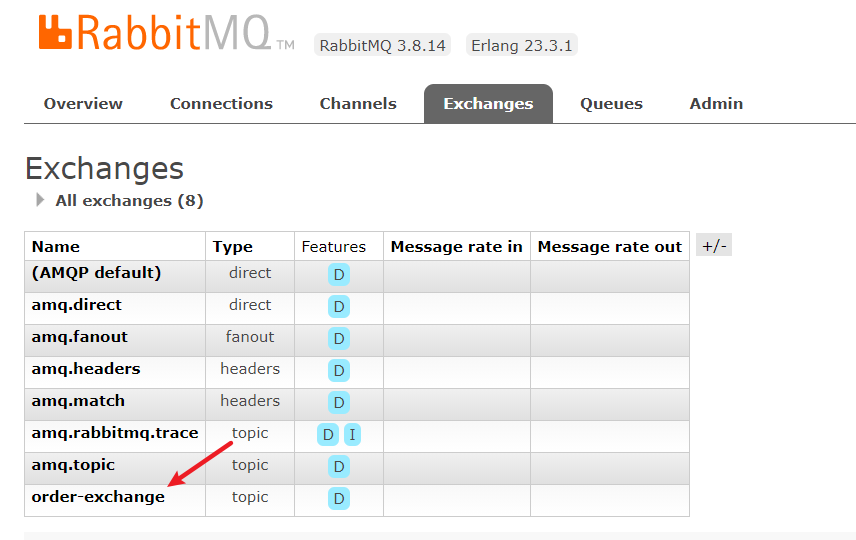Viewport: 856px width, 540px height.
Task: Click the D badge for amq.match
Action: point(339,403)
